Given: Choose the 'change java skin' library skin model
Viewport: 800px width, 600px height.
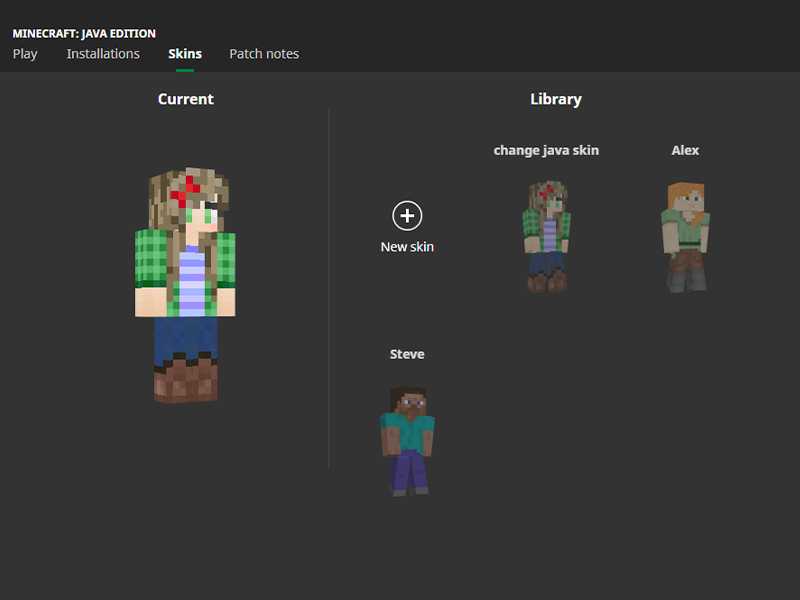Looking at the screenshot, I should (546, 237).
